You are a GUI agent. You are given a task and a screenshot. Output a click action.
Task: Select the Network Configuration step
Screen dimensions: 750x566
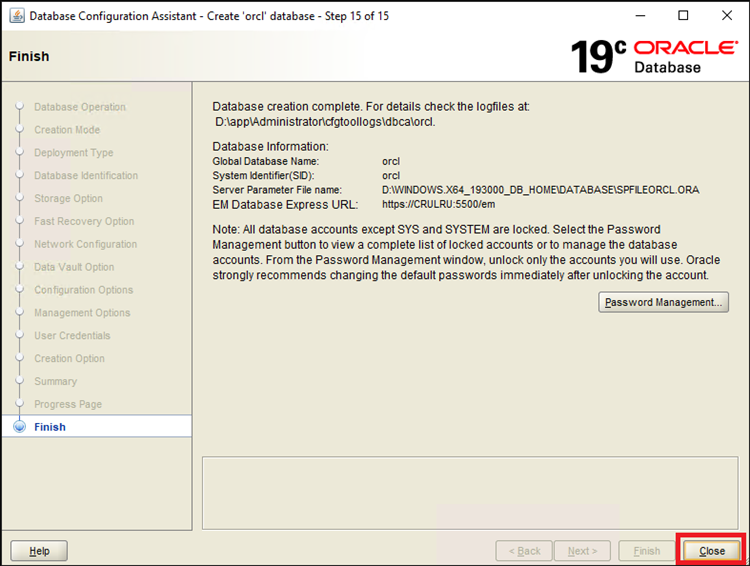pos(86,244)
